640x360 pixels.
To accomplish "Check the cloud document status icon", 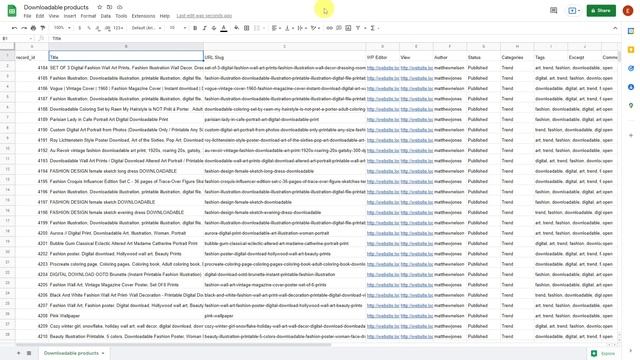I will pyautogui.click(x=120, y=7).
